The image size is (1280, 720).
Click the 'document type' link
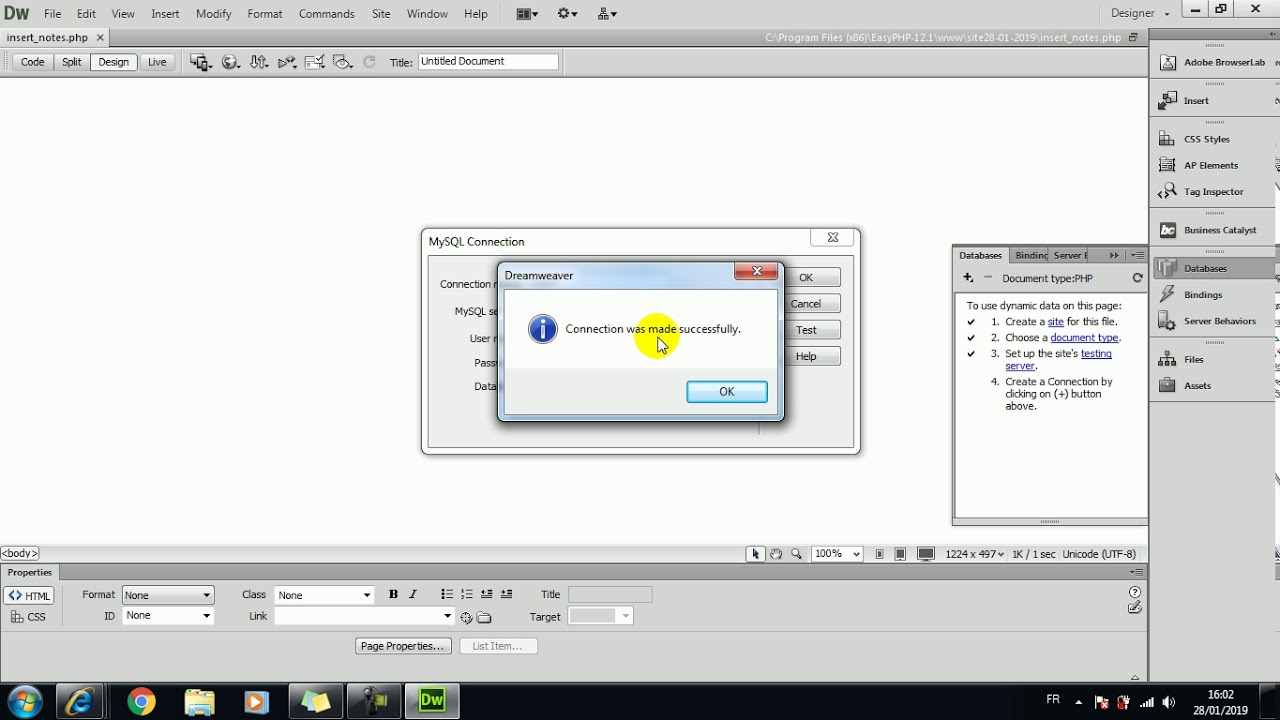pos(1085,338)
